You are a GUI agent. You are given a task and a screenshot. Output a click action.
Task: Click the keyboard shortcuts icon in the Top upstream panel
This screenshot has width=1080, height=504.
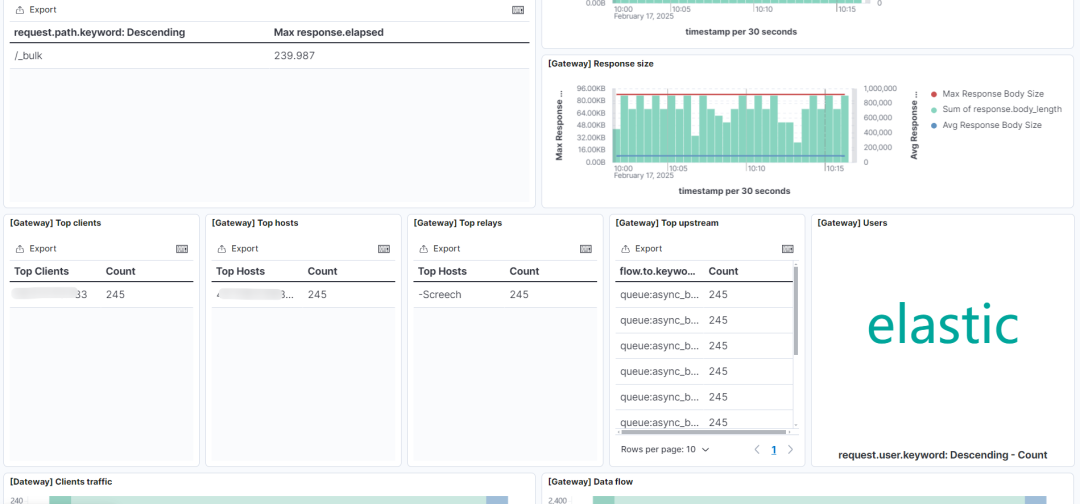(x=787, y=249)
